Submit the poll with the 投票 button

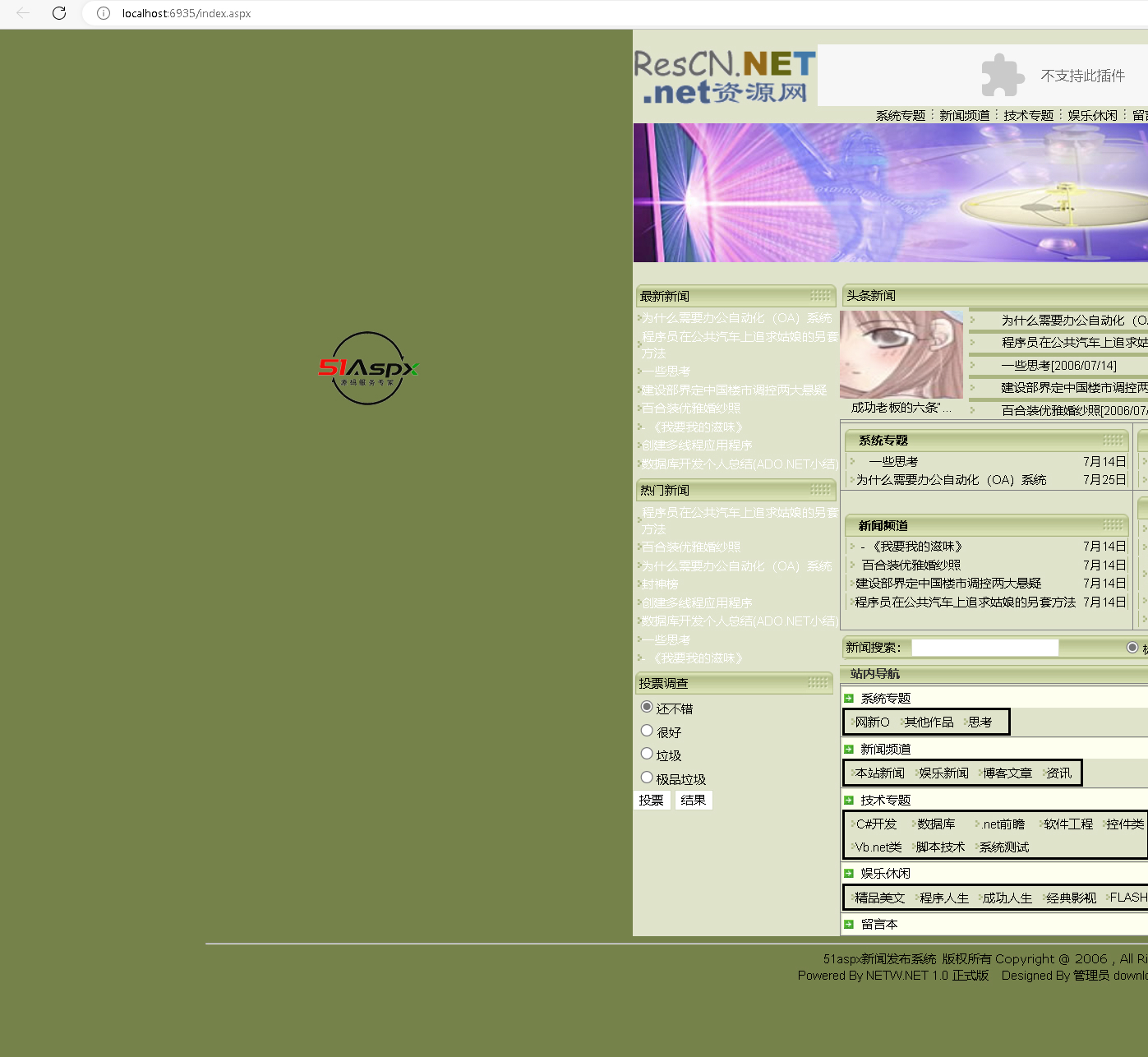coord(652,801)
